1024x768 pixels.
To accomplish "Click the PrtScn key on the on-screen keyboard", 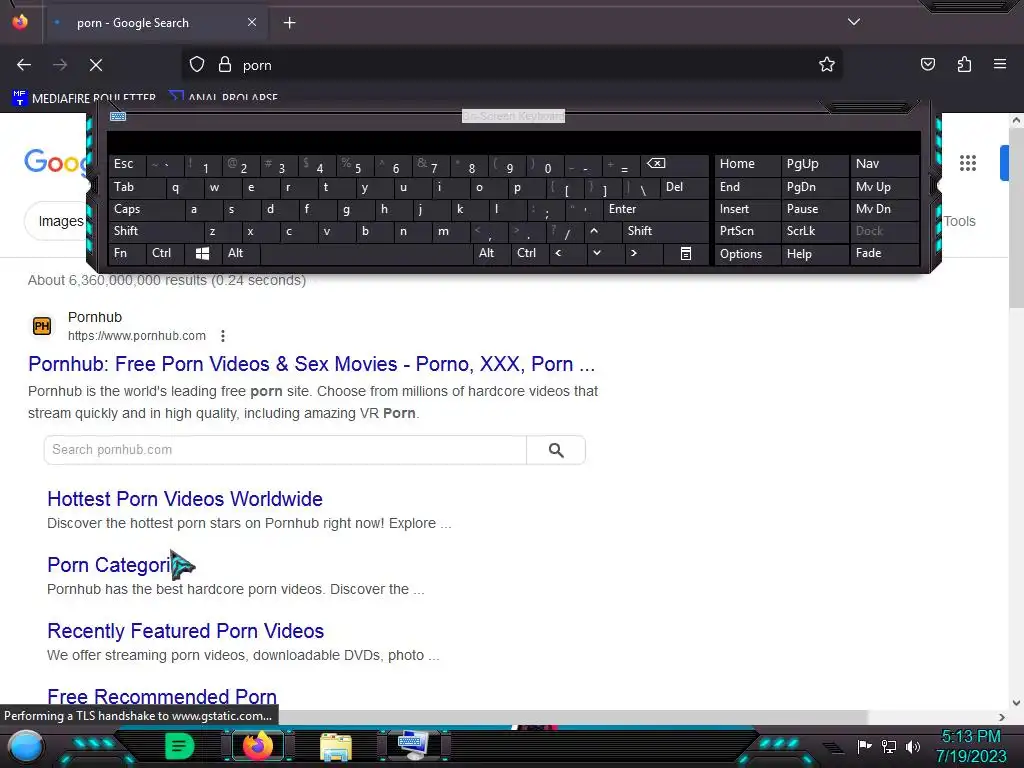I will [747, 231].
